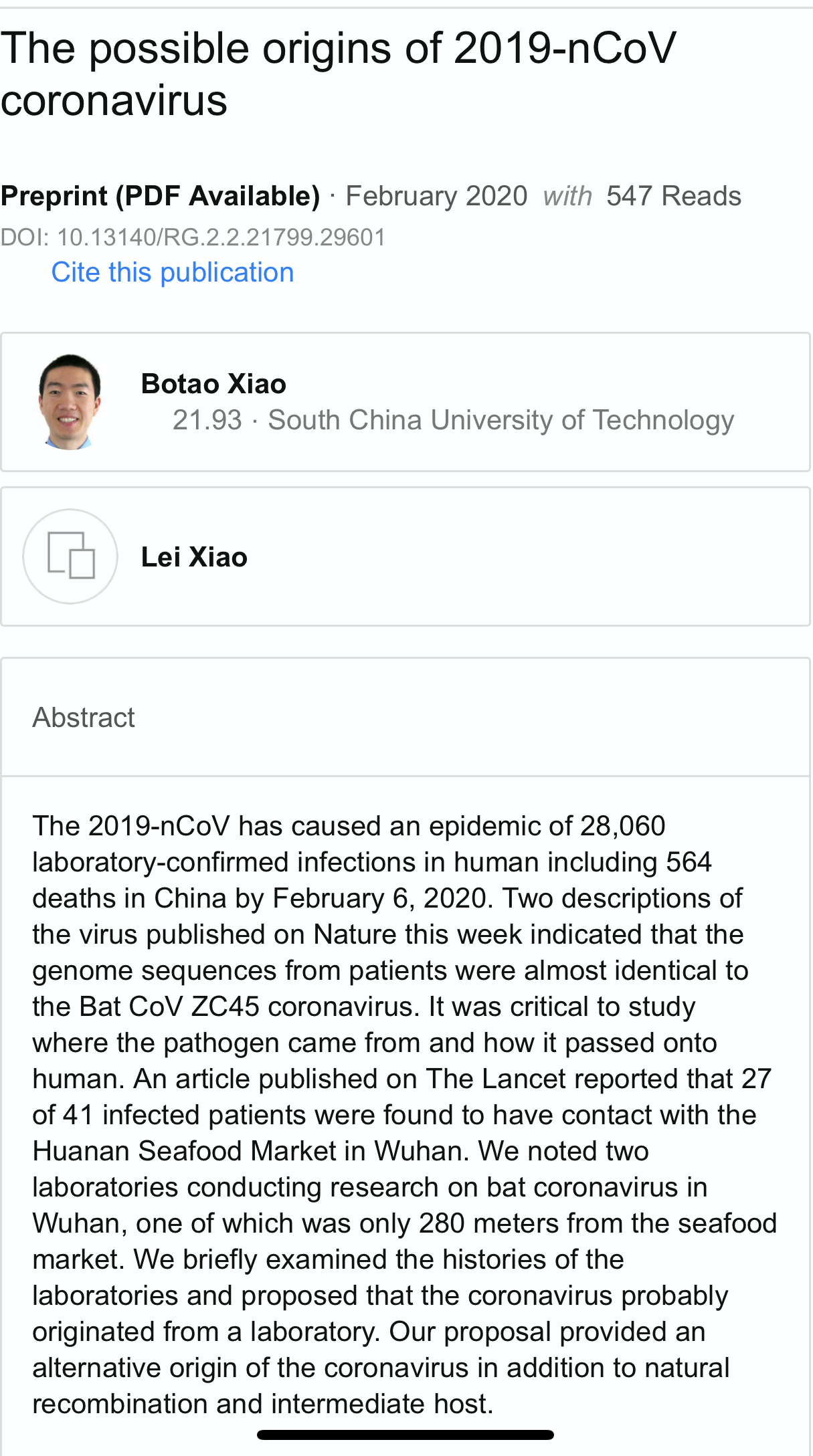The height and width of the screenshot is (1456, 813).
Task: Click "Huanan Seafood Market" in the abstract
Action: 184,1151
